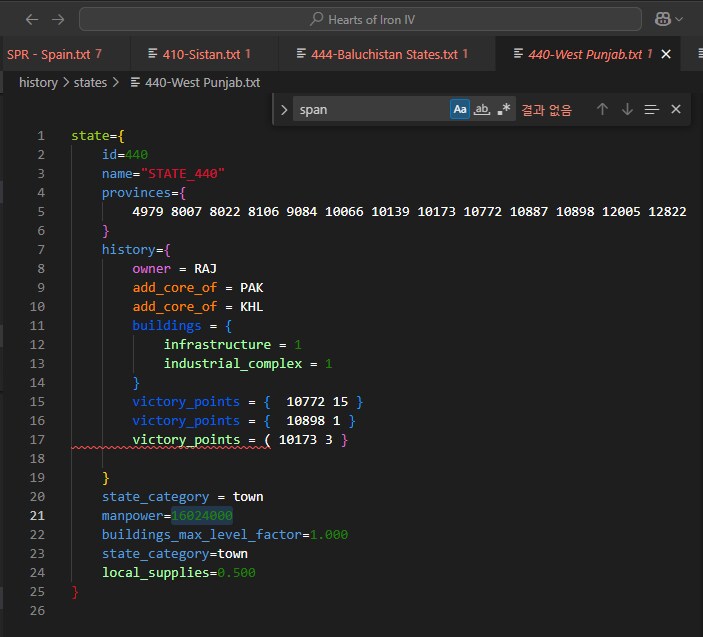Toggle Match Whole Word option
This screenshot has width=703, height=637.
[x=481, y=109]
